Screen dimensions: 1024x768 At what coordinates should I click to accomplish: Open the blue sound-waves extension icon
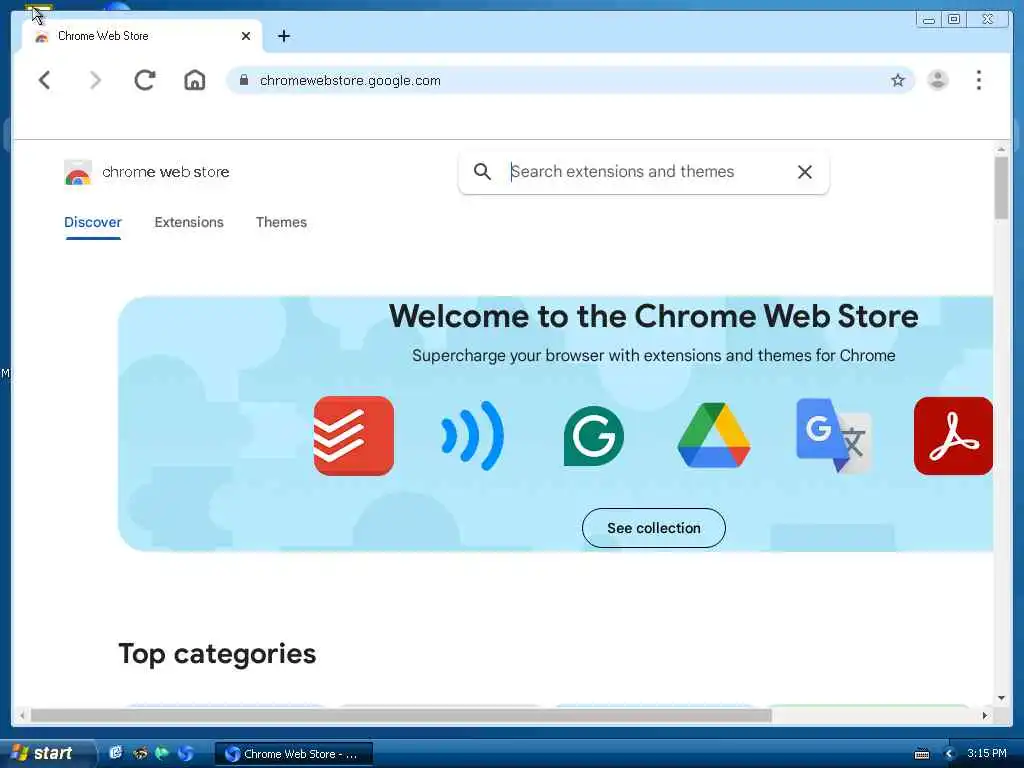tap(473, 436)
